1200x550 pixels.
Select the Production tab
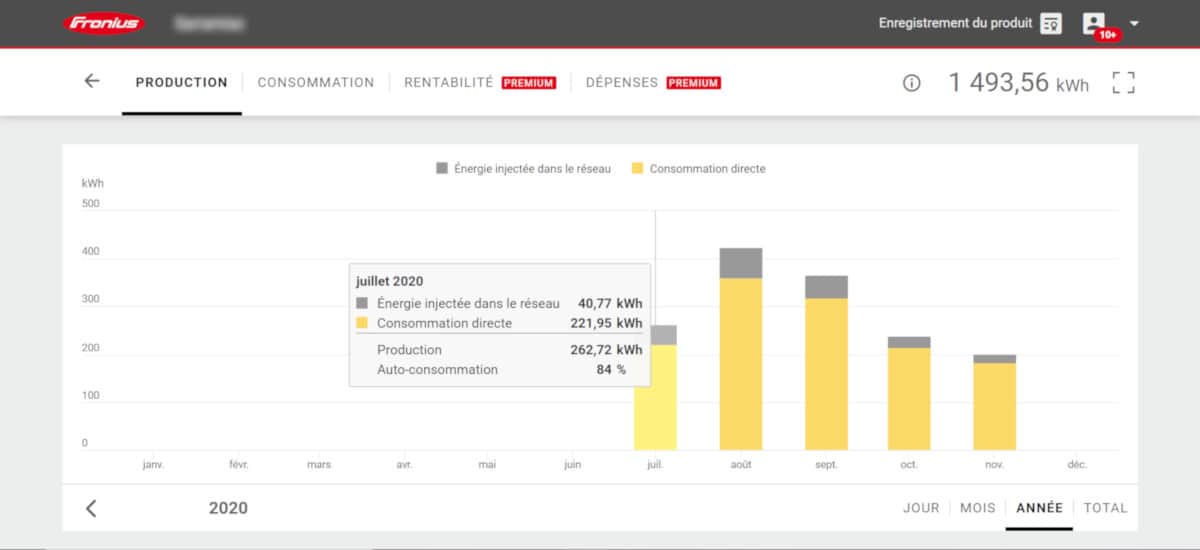coord(182,83)
